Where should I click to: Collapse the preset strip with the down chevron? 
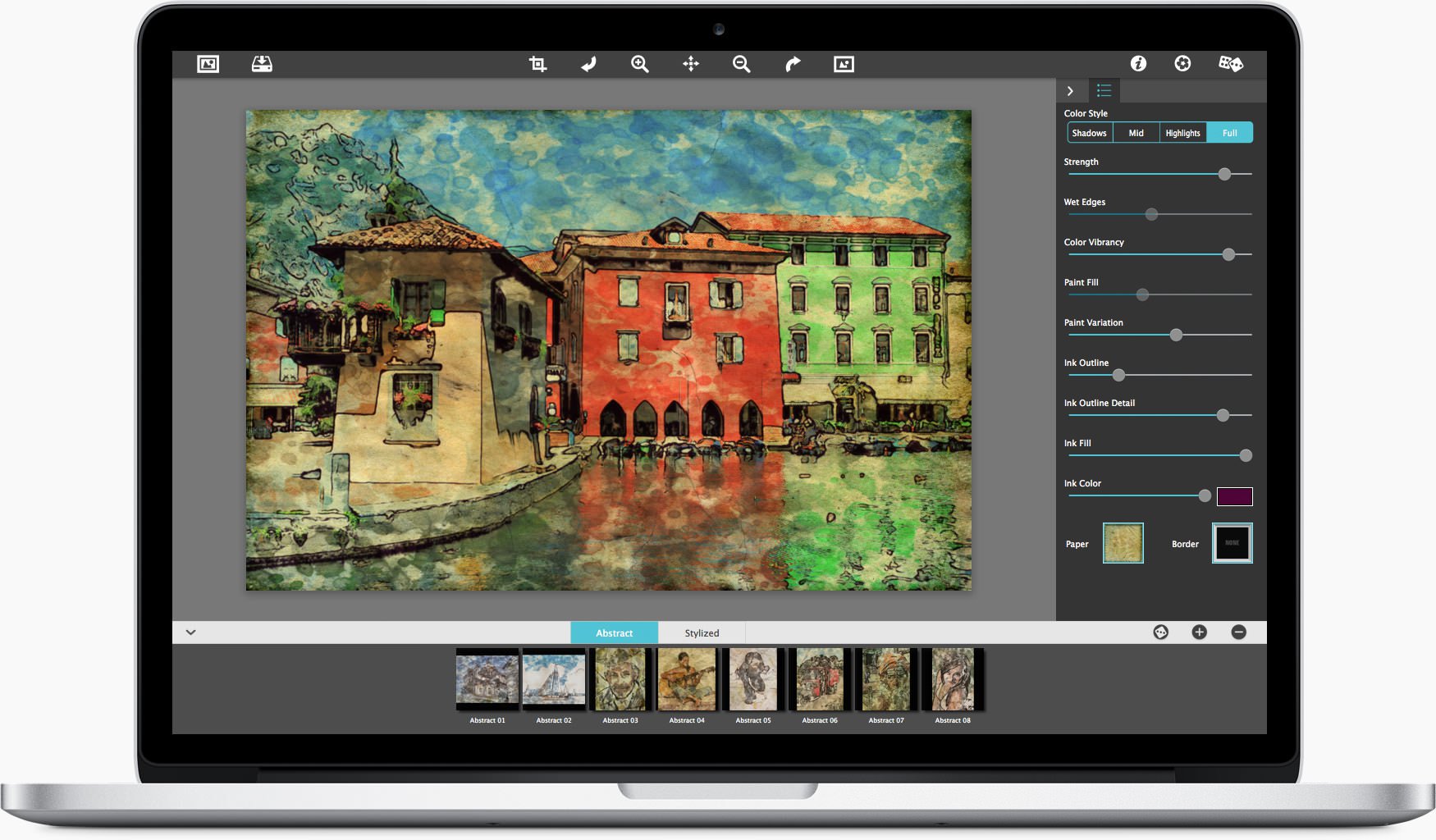(x=191, y=632)
